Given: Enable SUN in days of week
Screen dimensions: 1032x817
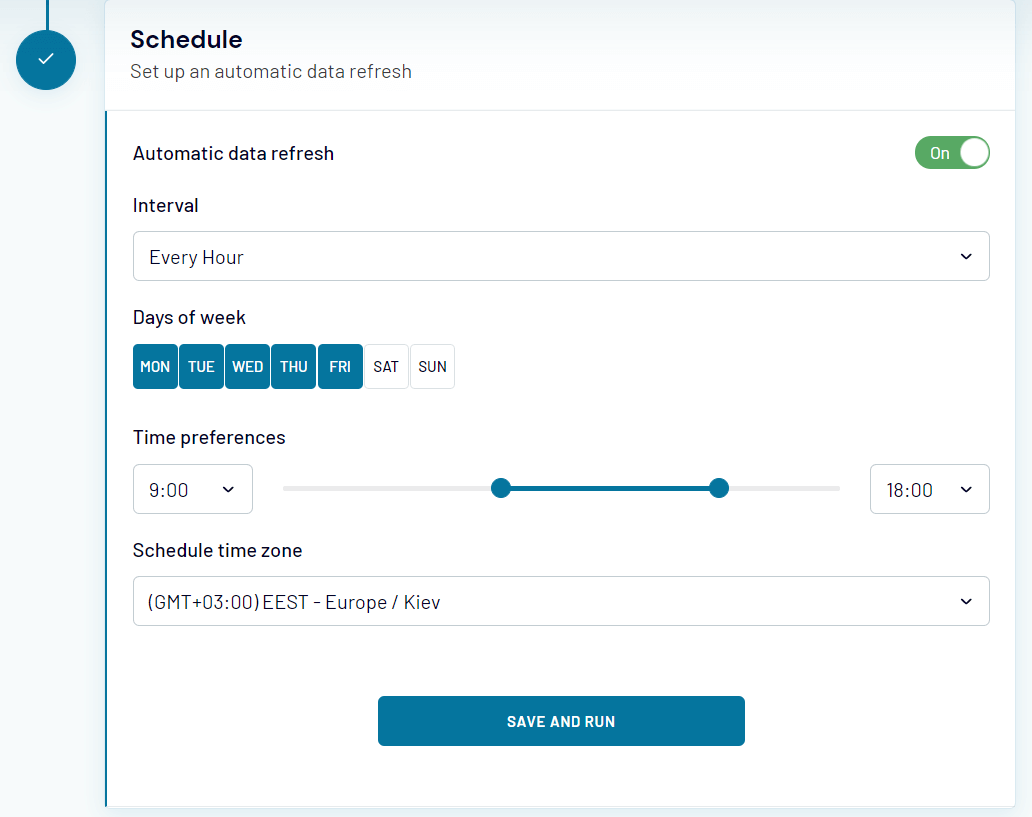Looking at the screenshot, I should pyautogui.click(x=432, y=367).
